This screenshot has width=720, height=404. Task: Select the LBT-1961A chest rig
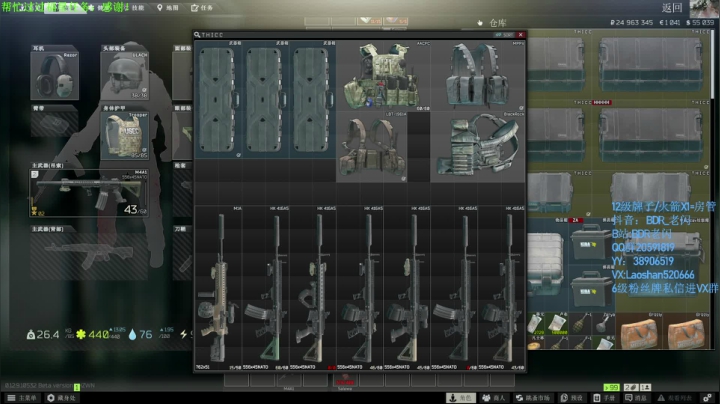point(371,146)
